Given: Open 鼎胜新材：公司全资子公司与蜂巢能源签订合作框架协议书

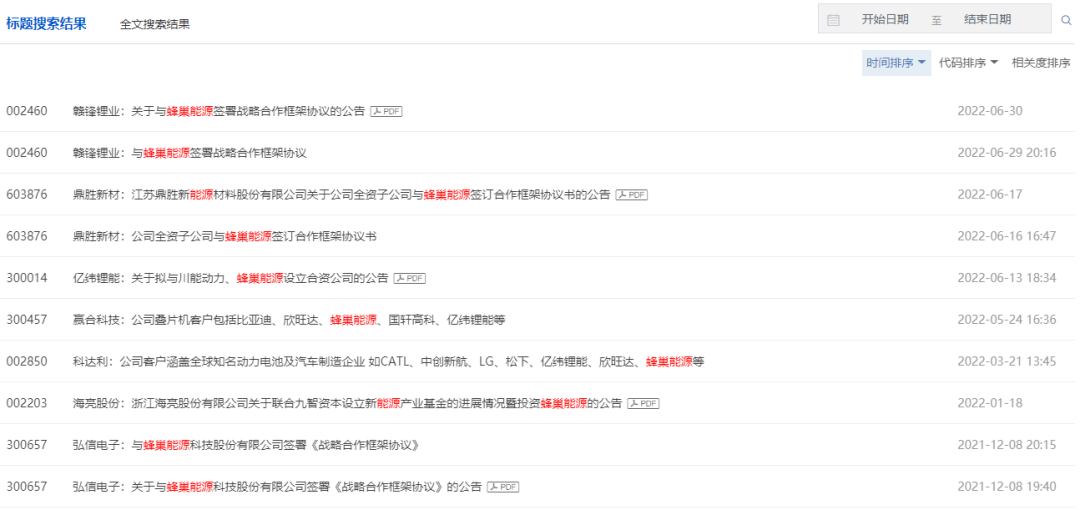Looking at the screenshot, I should (x=225, y=236).
